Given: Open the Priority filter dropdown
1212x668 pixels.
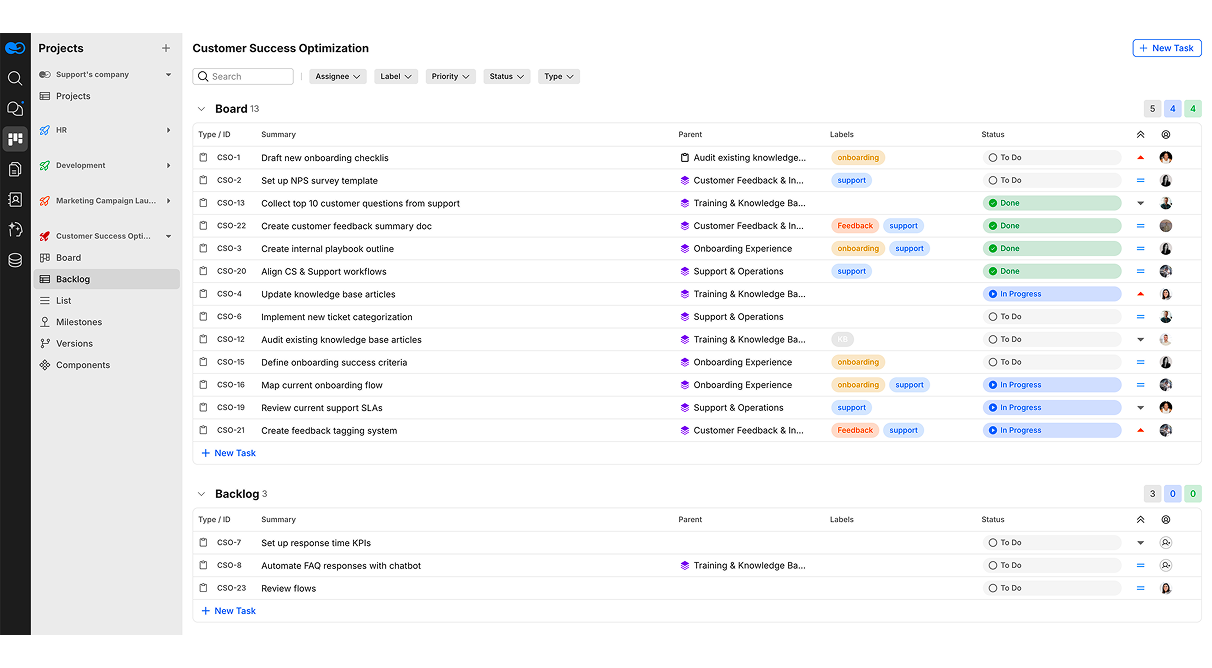Looking at the screenshot, I should tap(450, 77).
